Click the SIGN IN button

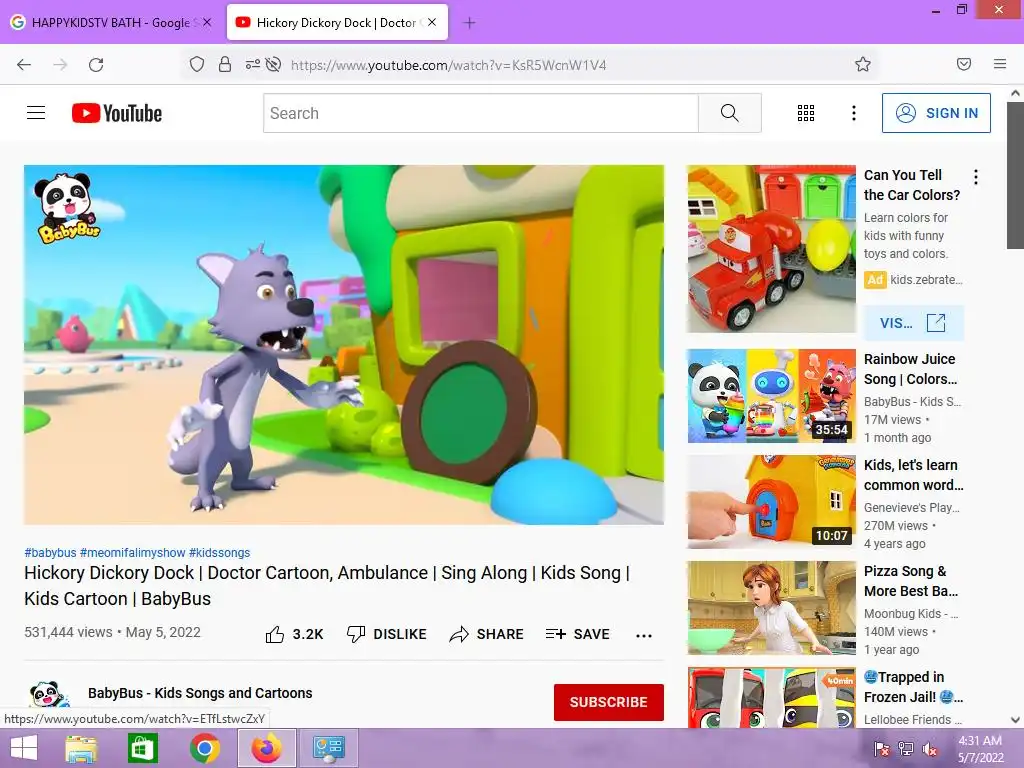(936, 113)
